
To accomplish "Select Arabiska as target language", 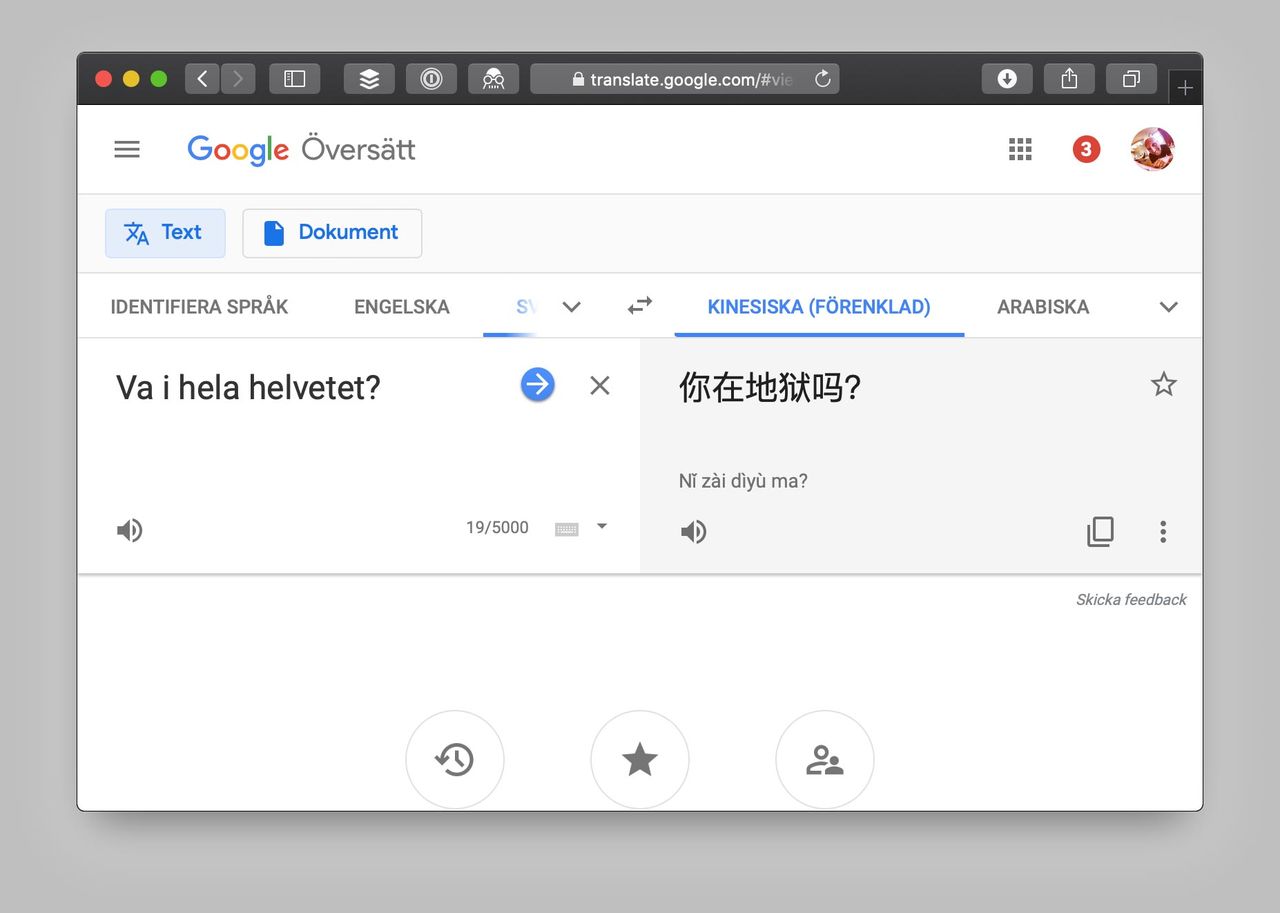I will [1043, 307].
